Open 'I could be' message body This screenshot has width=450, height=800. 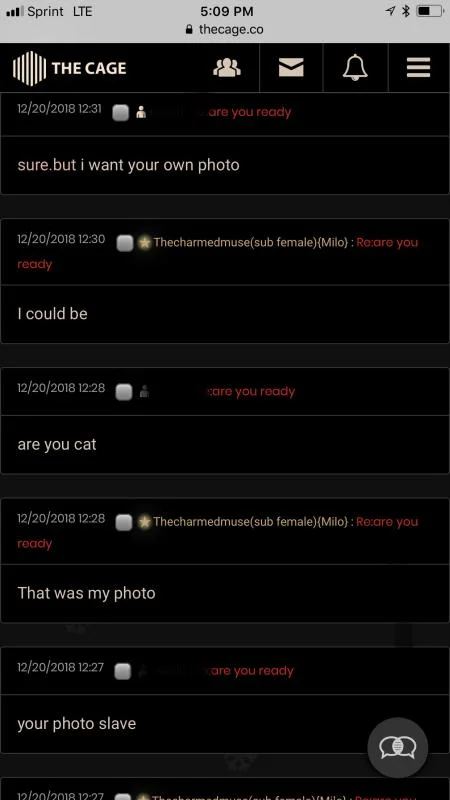(225, 314)
